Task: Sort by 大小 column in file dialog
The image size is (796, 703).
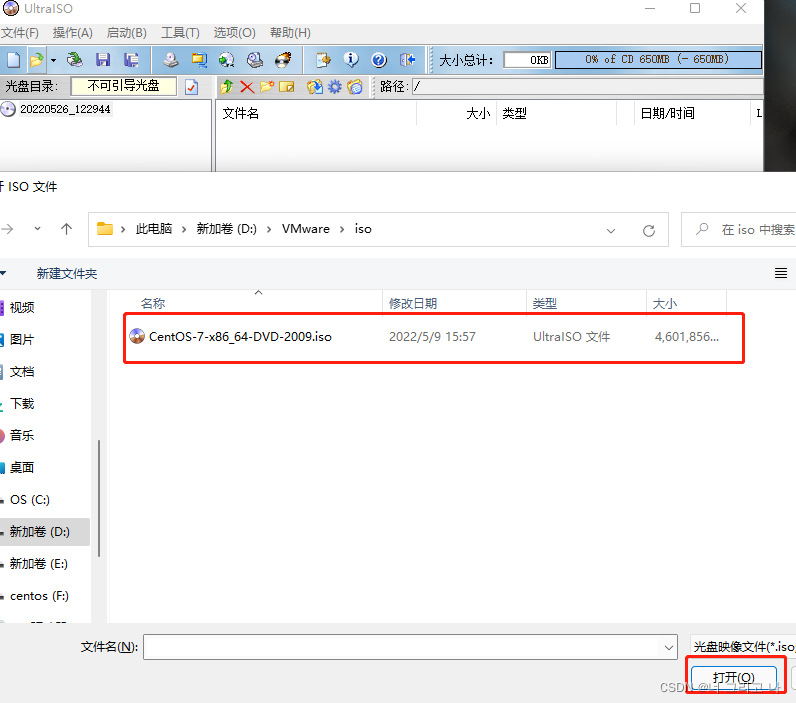Action: [665, 304]
